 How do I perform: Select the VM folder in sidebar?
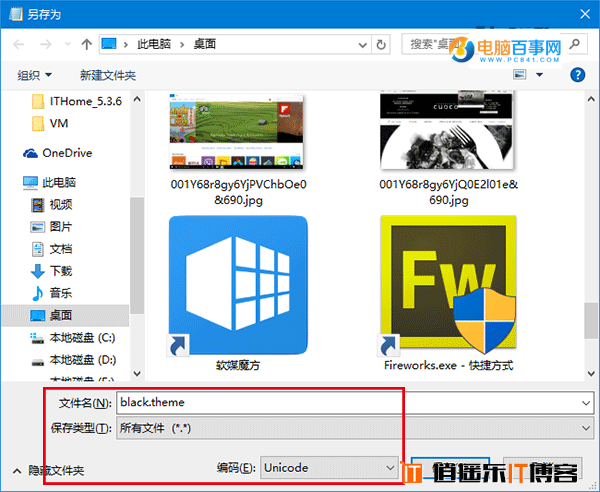point(50,124)
